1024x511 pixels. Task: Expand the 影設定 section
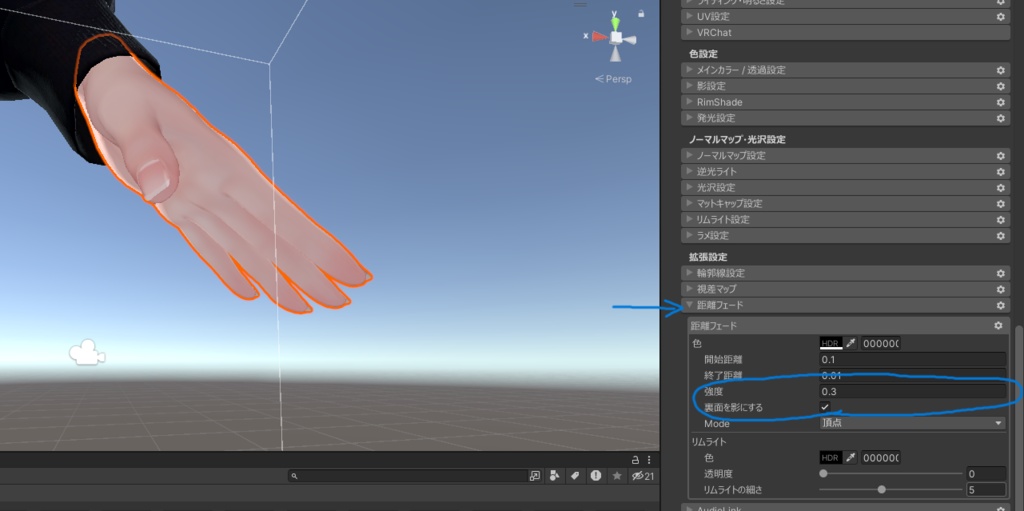[x=846, y=86]
